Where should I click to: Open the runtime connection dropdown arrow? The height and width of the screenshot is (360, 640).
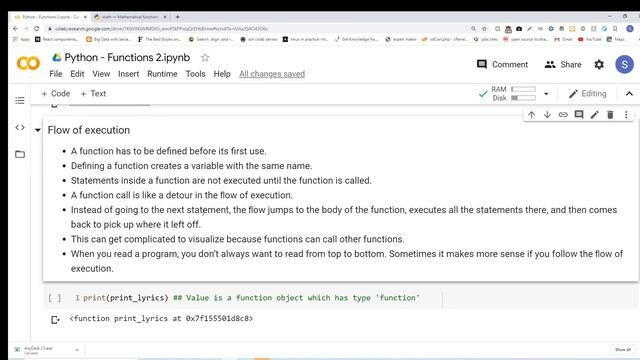click(546, 94)
